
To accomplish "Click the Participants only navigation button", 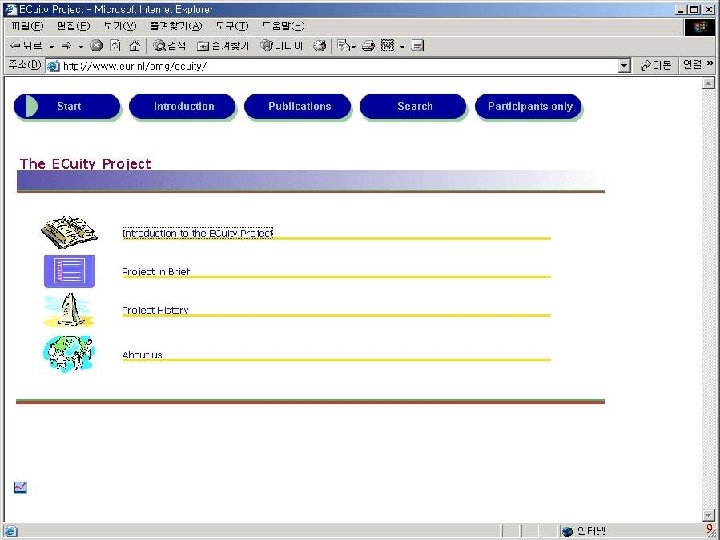I will click(x=528, y=107).
